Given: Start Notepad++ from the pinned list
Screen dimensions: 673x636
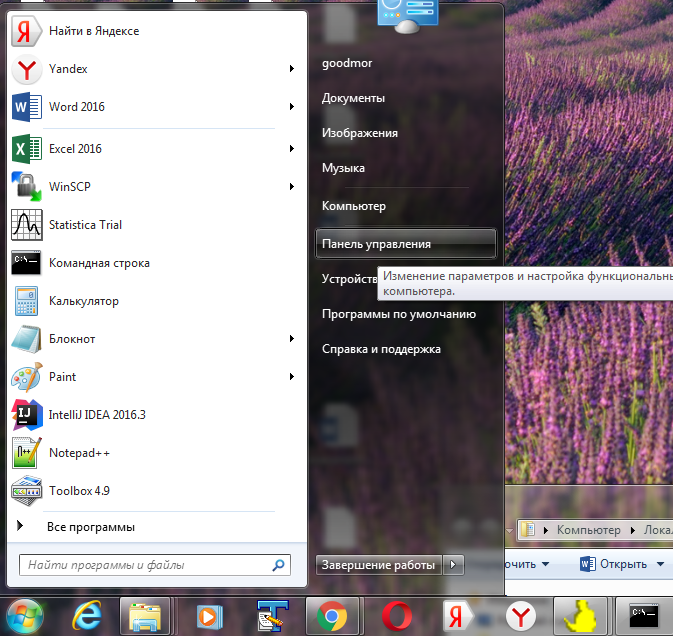Looking at the screenshot, I should 26,452.
